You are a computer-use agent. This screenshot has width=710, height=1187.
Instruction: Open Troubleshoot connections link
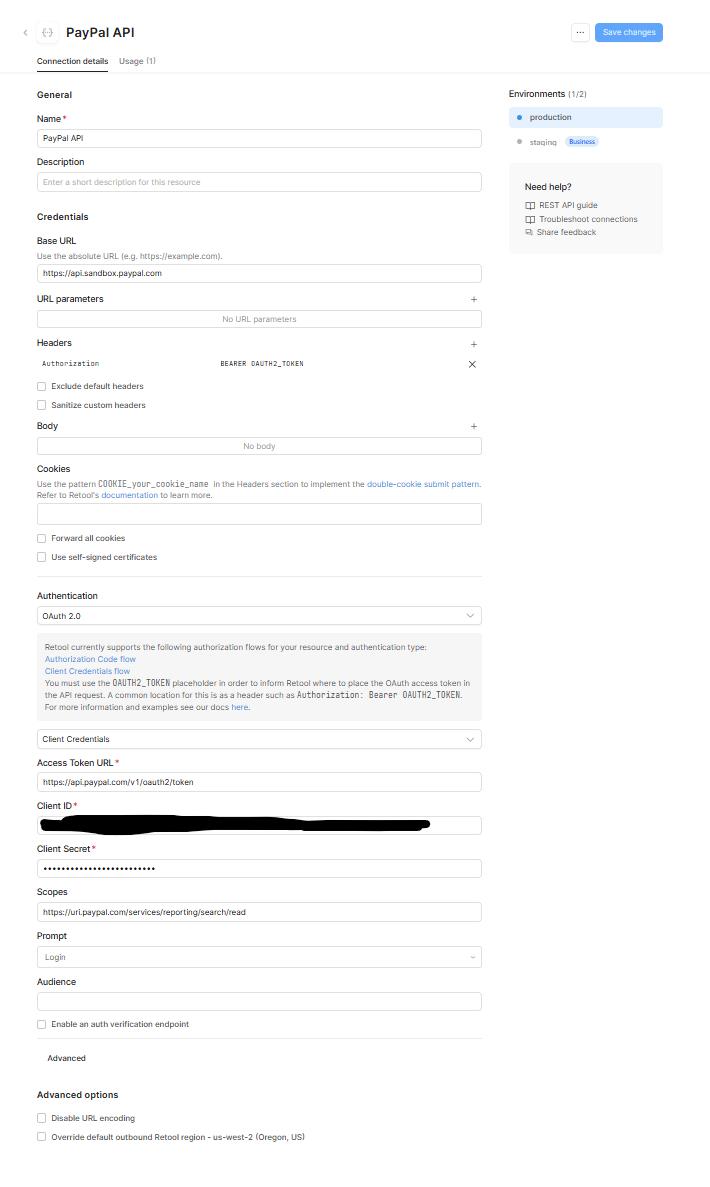(588, 220)
